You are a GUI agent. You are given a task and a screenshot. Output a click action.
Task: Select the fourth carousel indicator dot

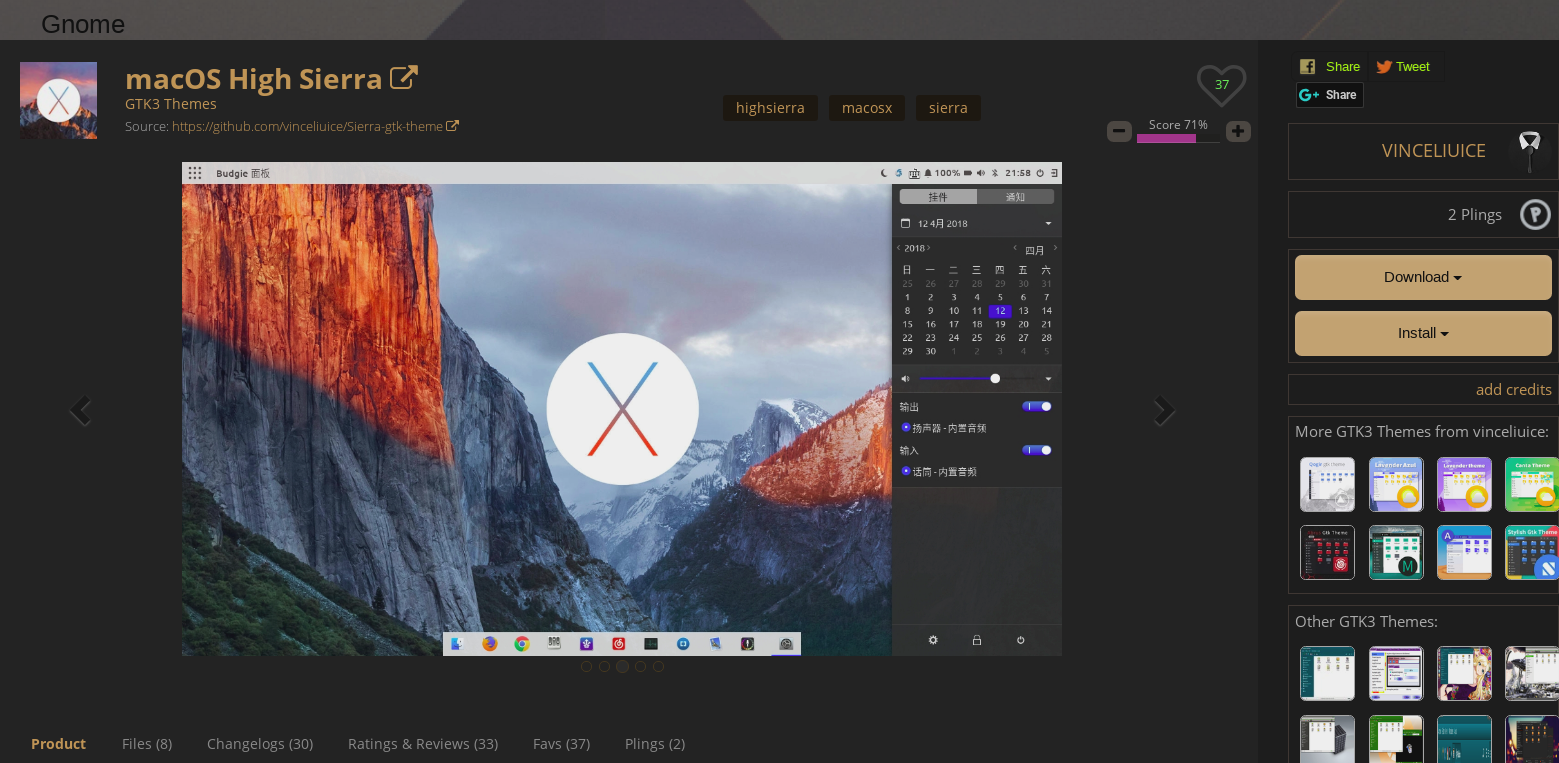pyautogui.click(x=640, y=666)
